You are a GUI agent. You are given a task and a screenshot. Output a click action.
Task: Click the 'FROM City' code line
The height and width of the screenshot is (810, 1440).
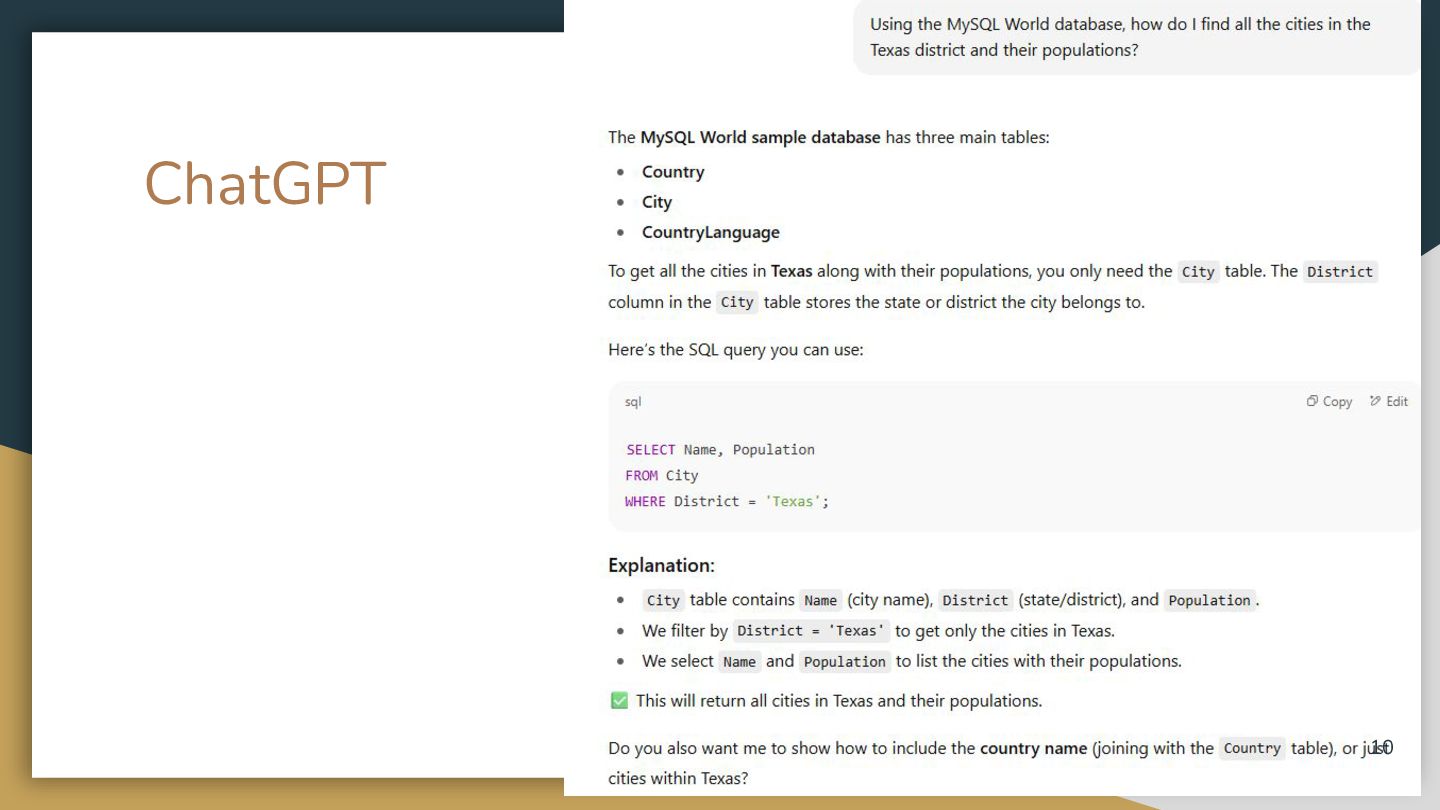pyautogui.click(x=661, y=476)
